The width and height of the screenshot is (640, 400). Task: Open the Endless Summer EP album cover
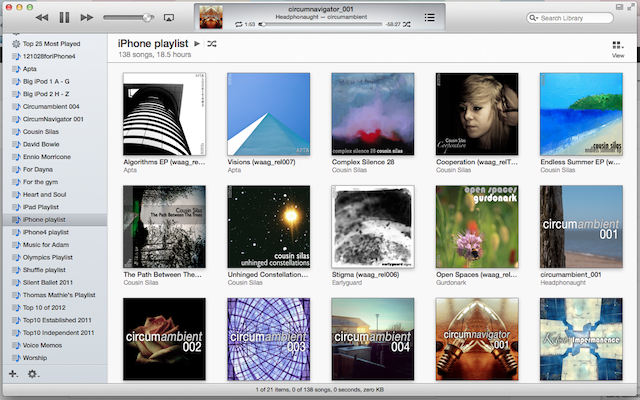(x=581, y=114)
